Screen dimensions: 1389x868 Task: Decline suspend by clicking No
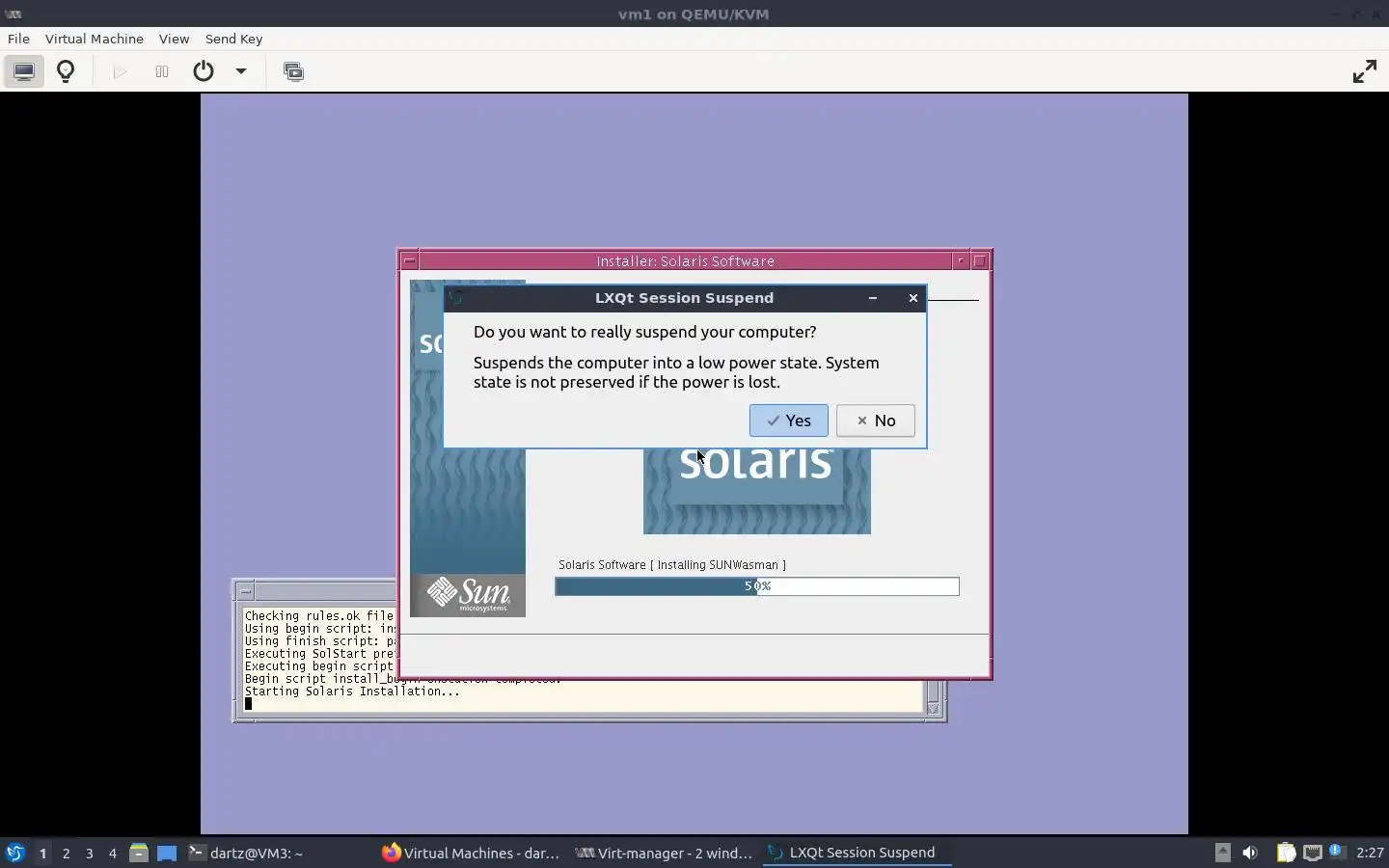click(876, 420)
